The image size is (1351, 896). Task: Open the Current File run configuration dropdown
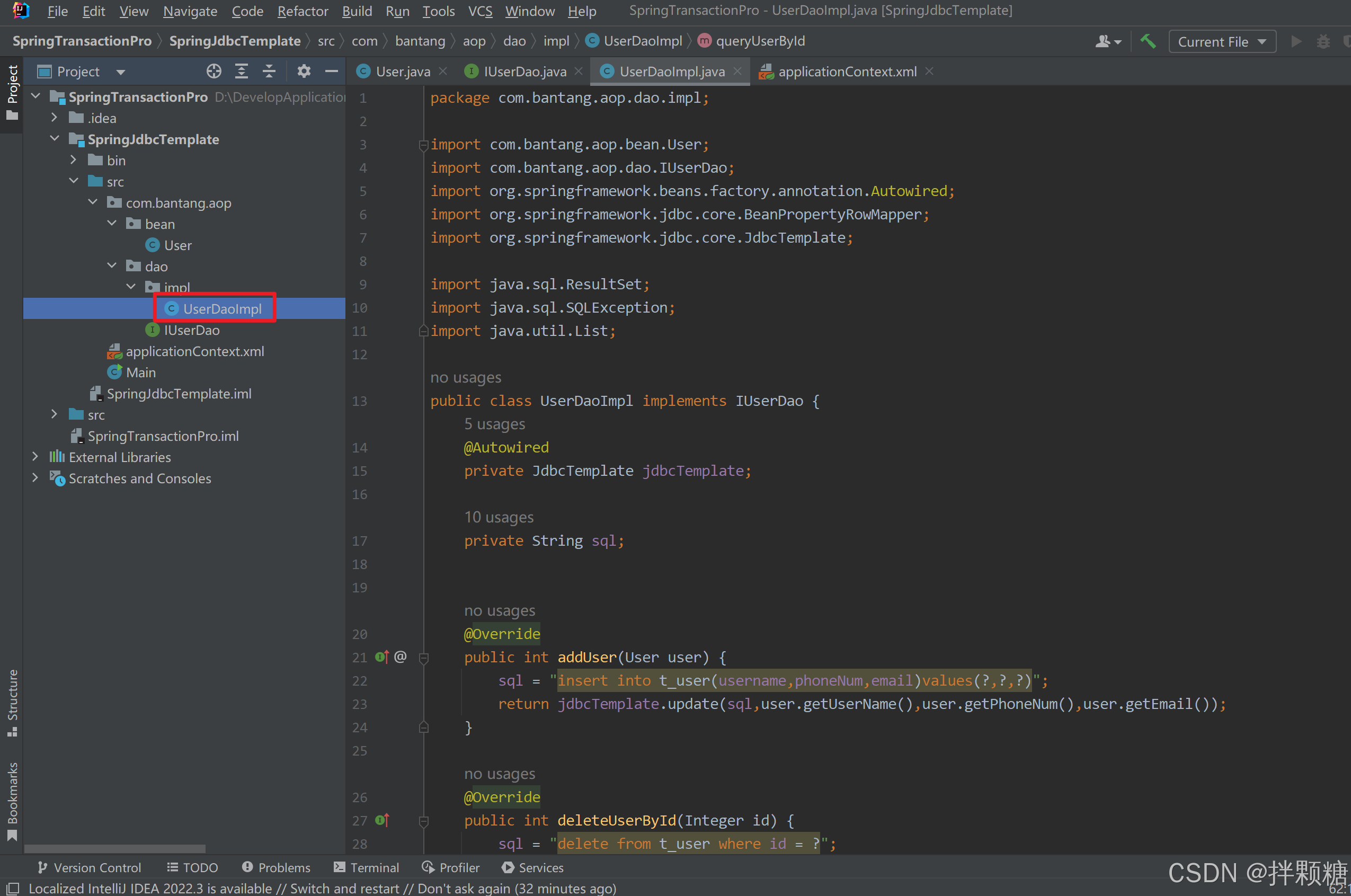point(1222,42)
